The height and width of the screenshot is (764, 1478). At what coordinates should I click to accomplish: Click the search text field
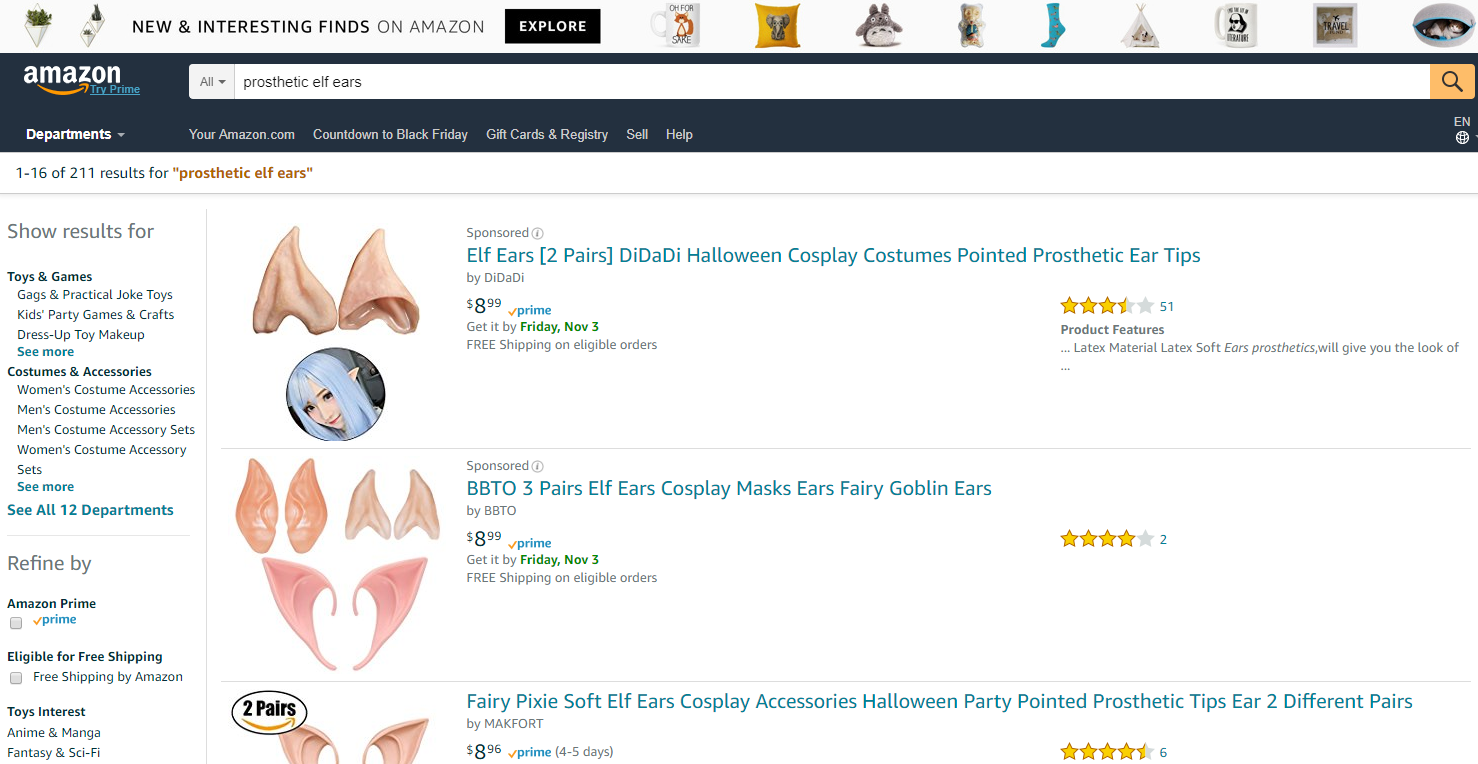(x=830, y=82)
